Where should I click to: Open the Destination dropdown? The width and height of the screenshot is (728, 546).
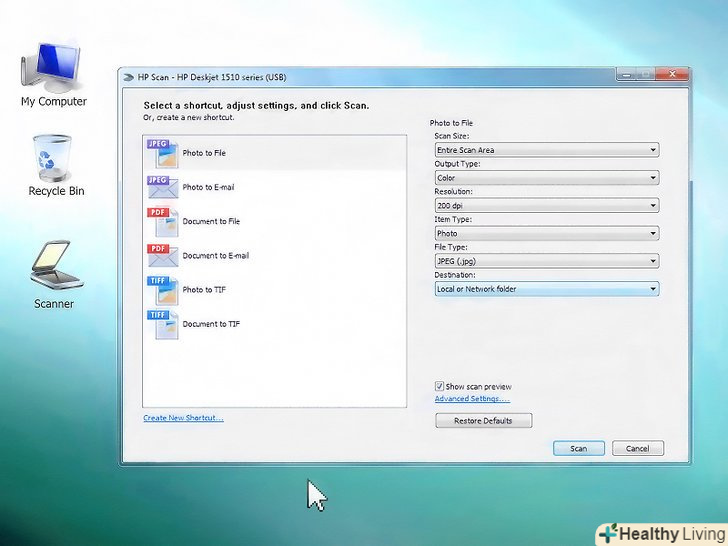(x=546, y=289)
